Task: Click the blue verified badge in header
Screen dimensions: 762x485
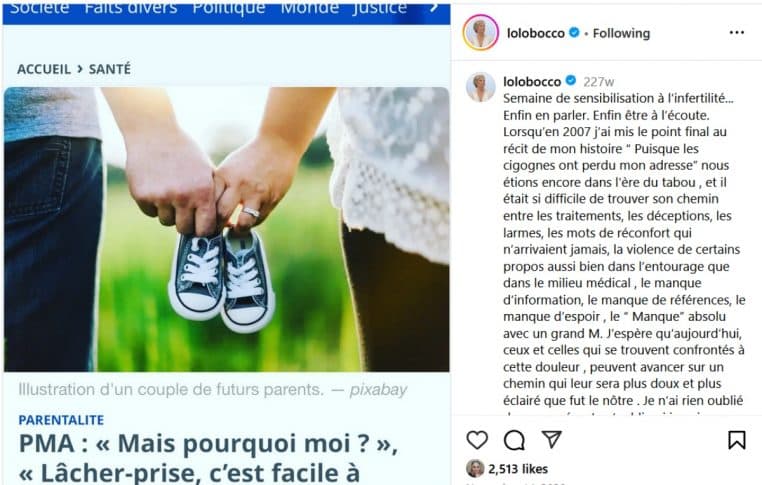Action: coord(574,33)
